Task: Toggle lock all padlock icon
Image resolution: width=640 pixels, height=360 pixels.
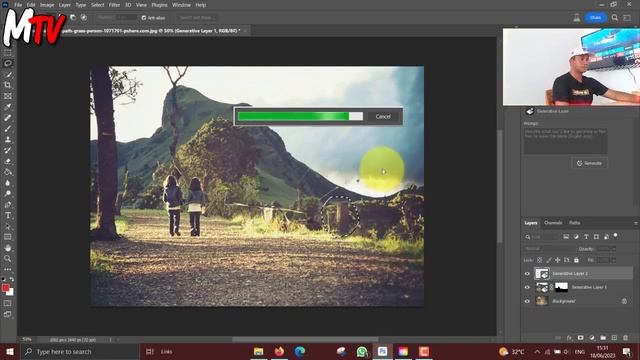Action: tap(576, 260)
